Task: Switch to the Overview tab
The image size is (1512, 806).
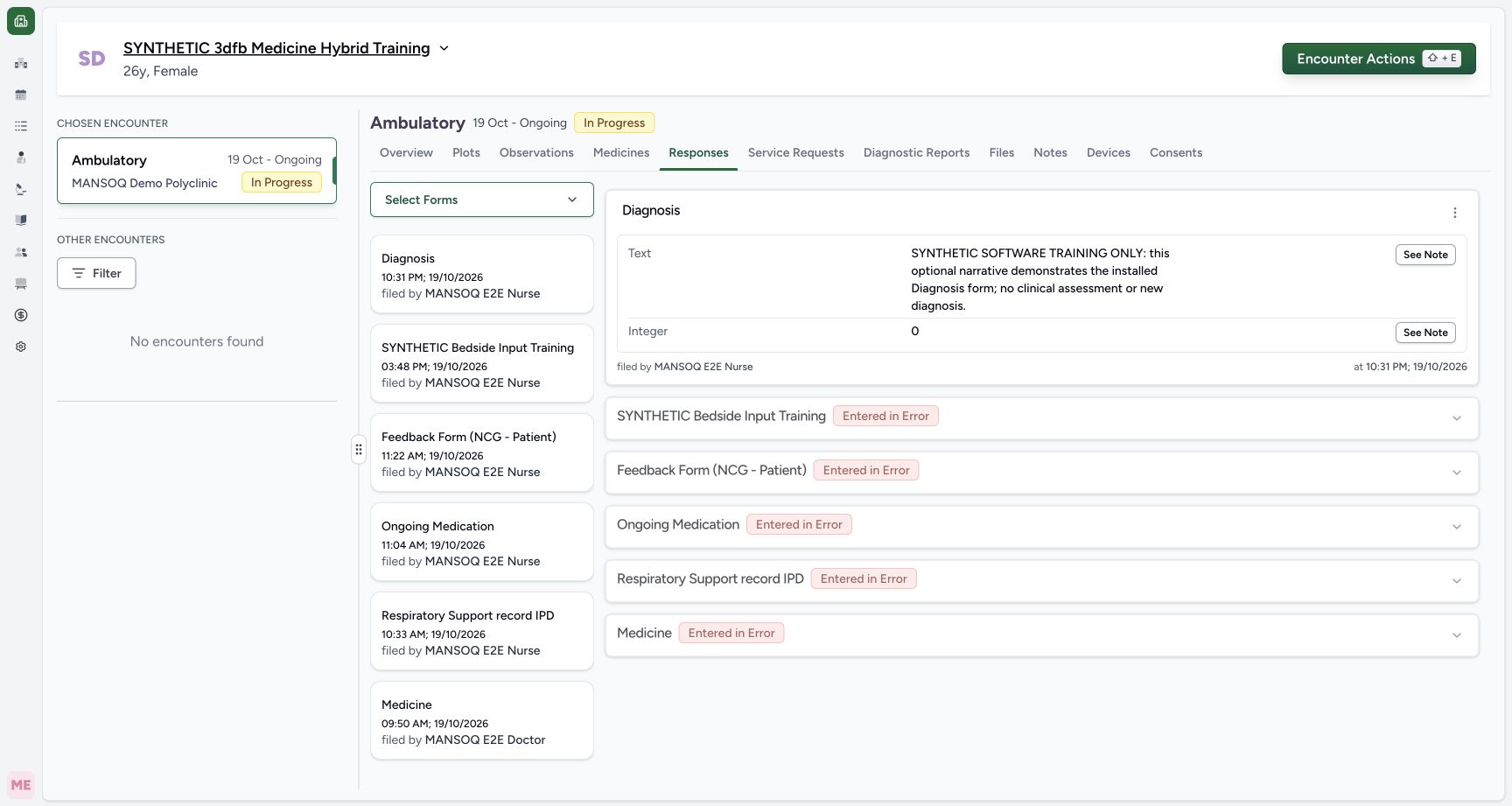Action: tap(406, 152)
